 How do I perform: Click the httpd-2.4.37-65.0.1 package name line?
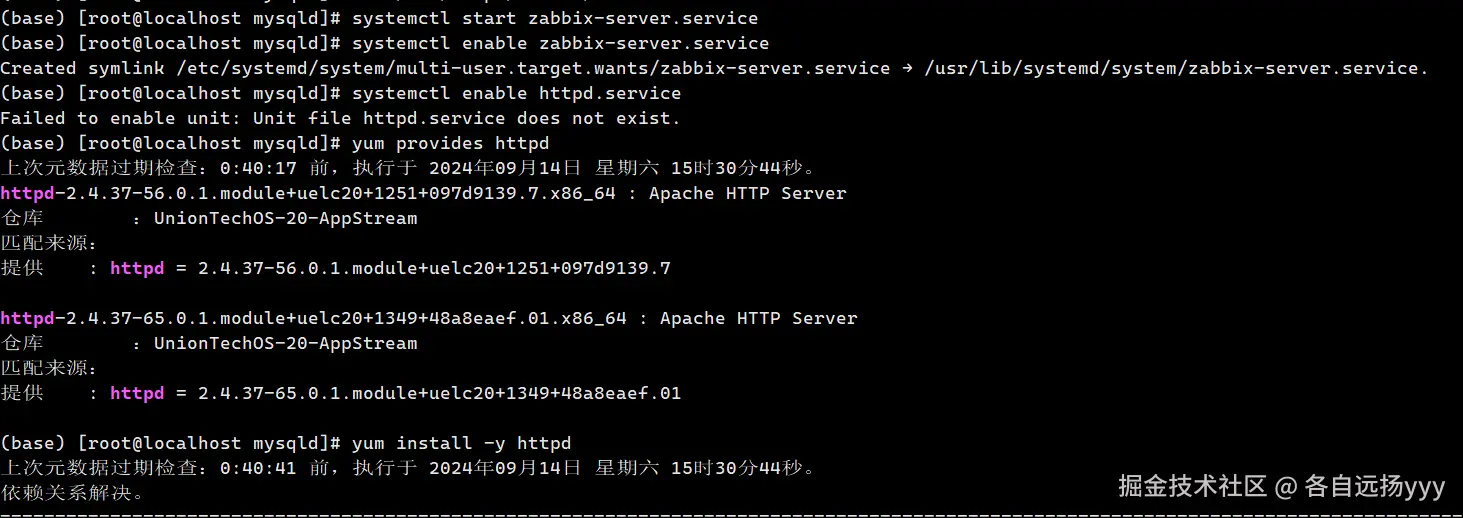313,318
